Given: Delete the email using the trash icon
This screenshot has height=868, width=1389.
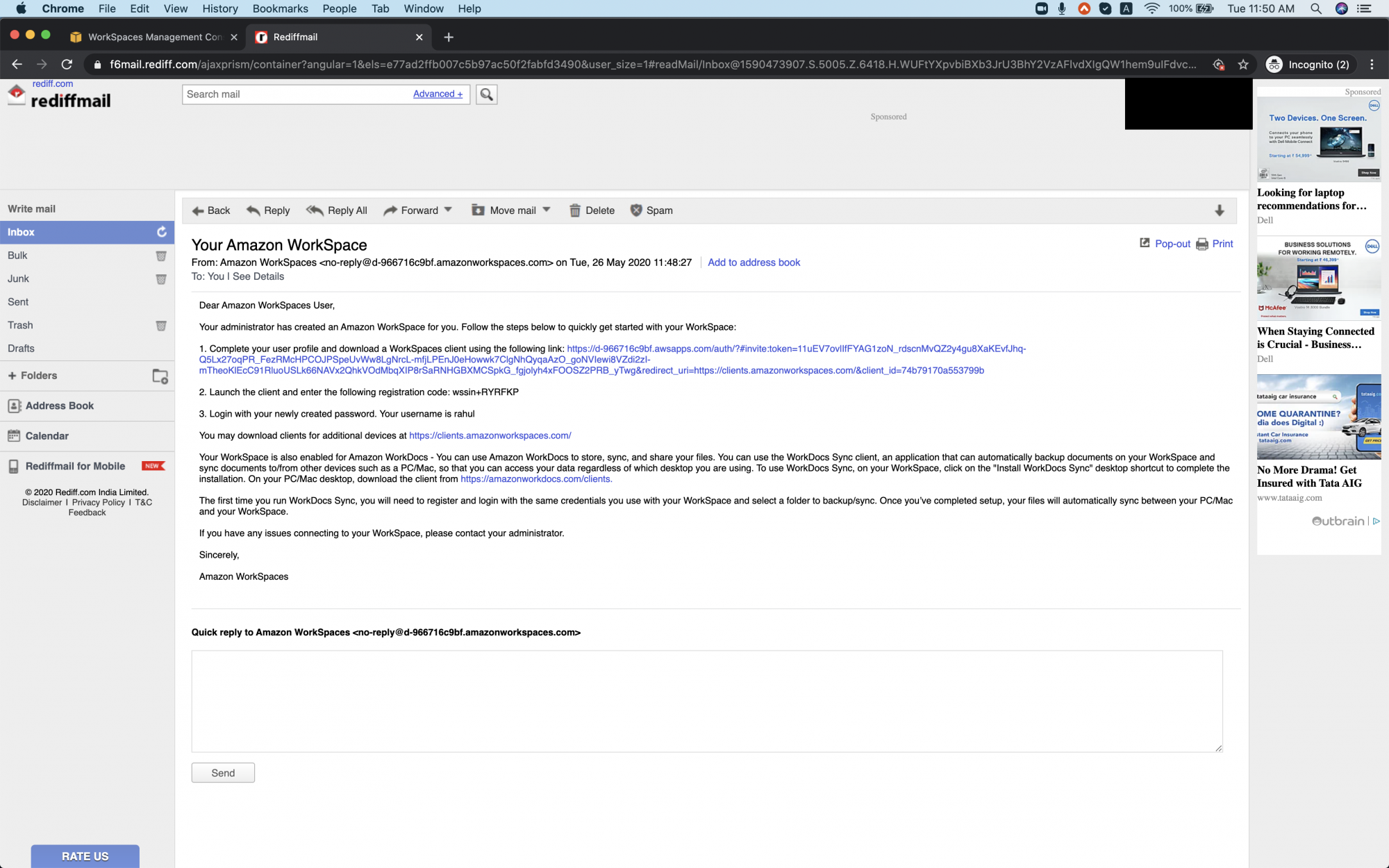Looking at the screenshot, I should click(575, 210).
